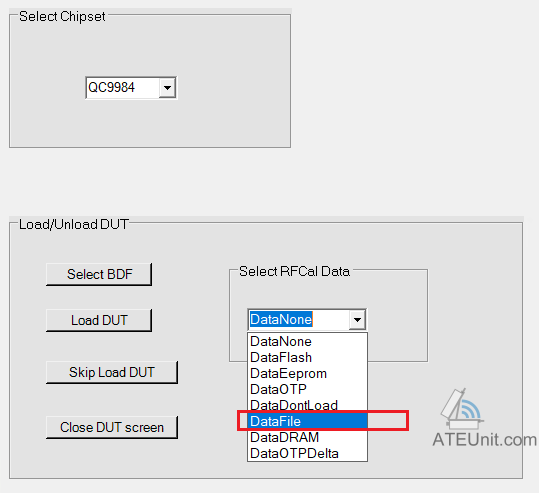Click the QC9984 chipset combo box field
The height and width of the screenshot is (493, 539).
[x=131, y=88]
